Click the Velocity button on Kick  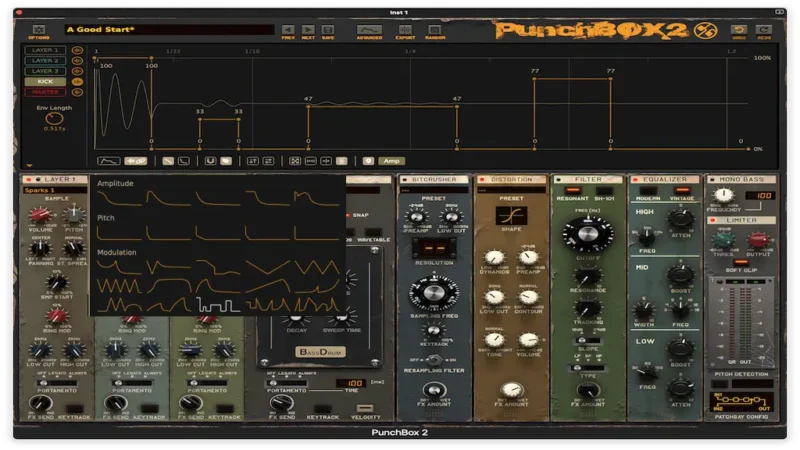point(365,408)
